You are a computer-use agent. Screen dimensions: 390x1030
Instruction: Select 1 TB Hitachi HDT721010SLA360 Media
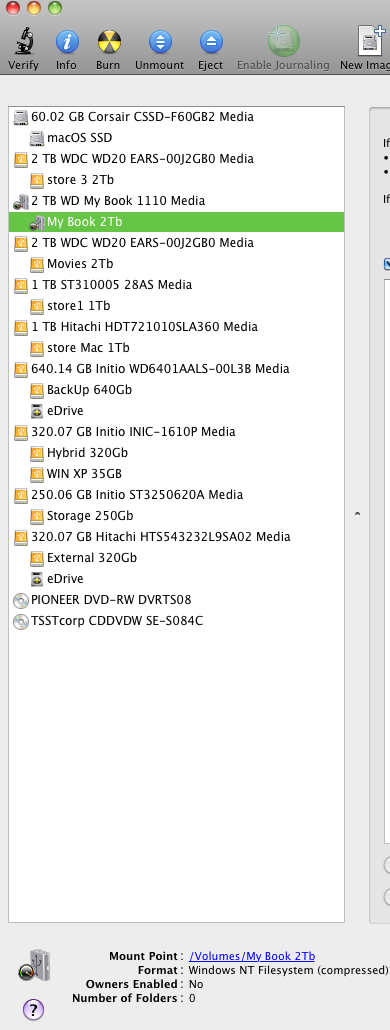(x=144, y=327)
